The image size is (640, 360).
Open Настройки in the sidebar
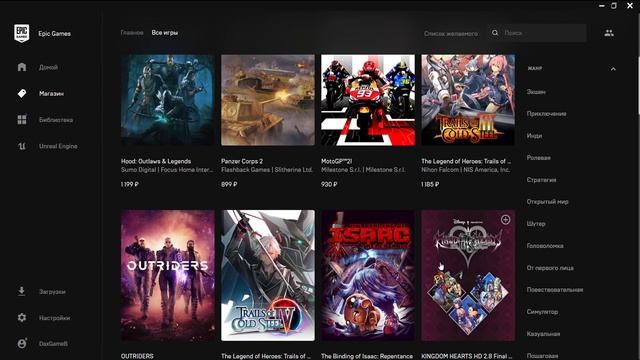(55, 318)
